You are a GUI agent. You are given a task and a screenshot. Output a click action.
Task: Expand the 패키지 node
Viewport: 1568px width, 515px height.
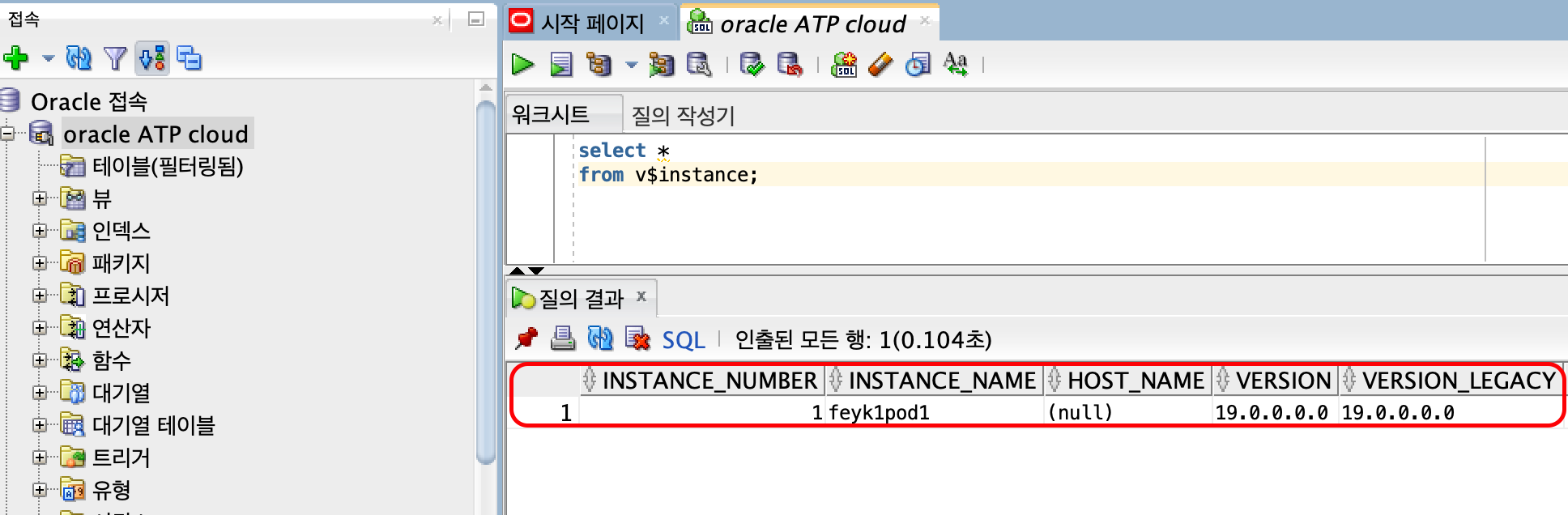click(39, 263)
